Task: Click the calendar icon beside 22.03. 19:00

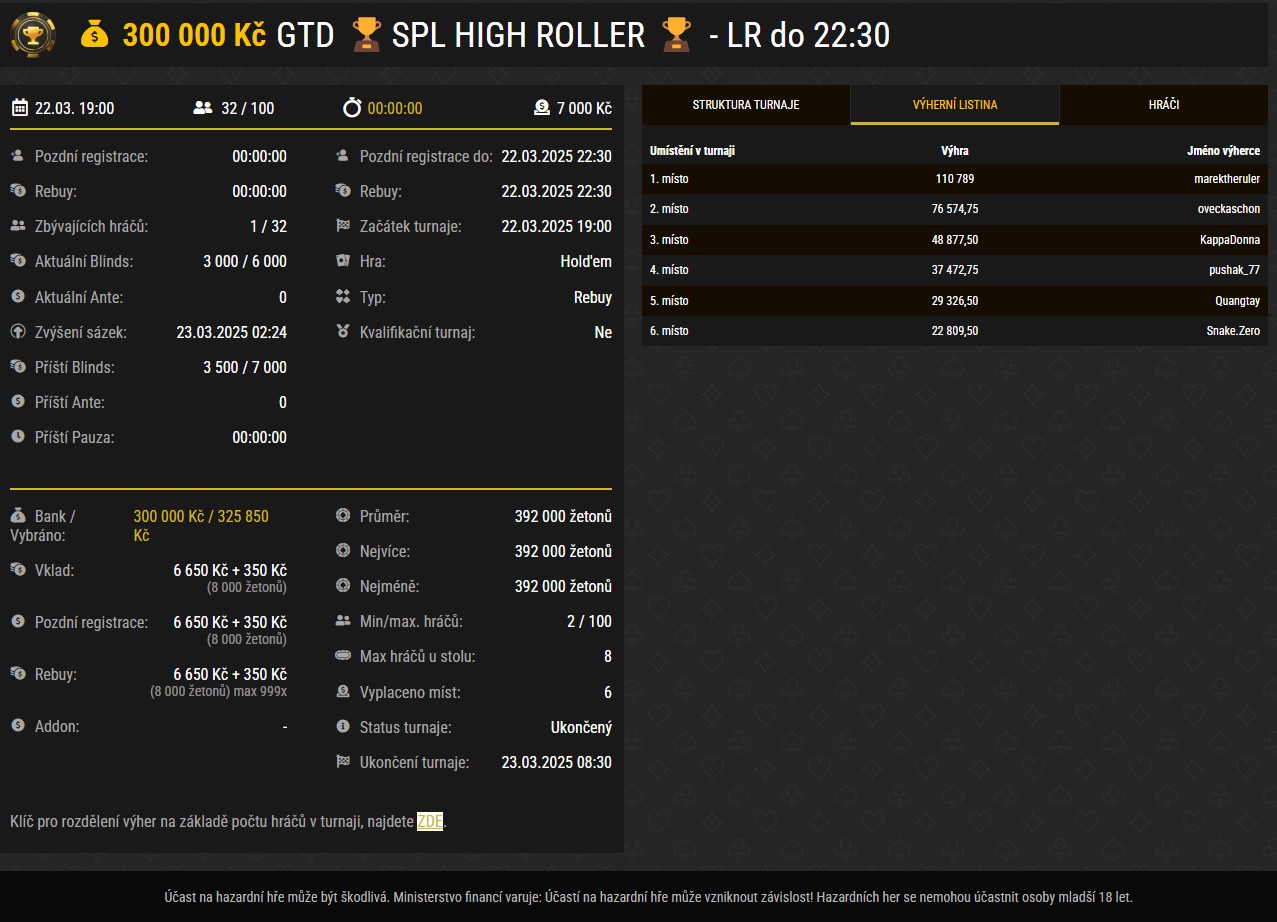Action: click(x=19, y=108)
